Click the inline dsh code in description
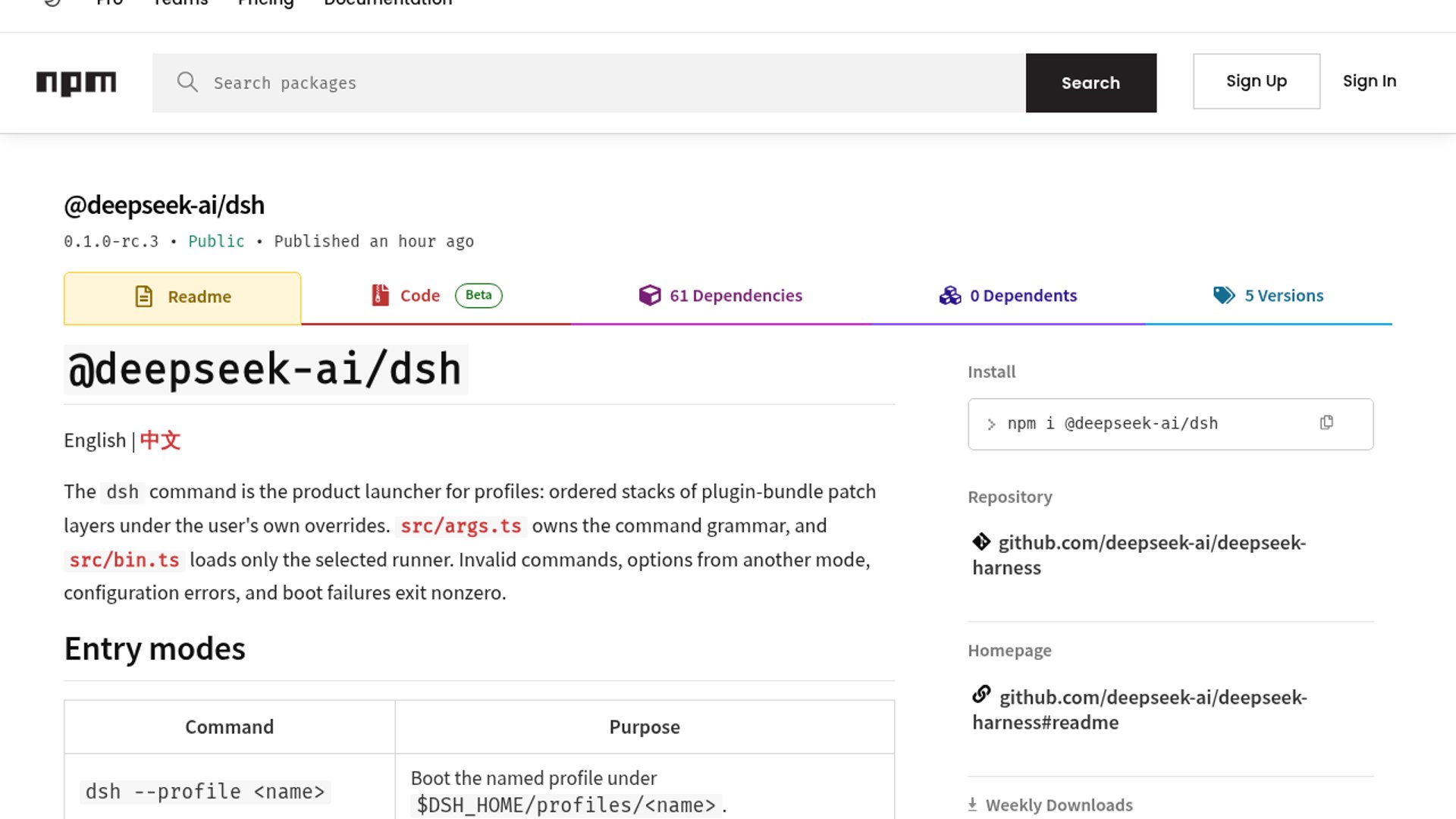The height and width of the screenshot is (819, 1456). pos(122,492)
